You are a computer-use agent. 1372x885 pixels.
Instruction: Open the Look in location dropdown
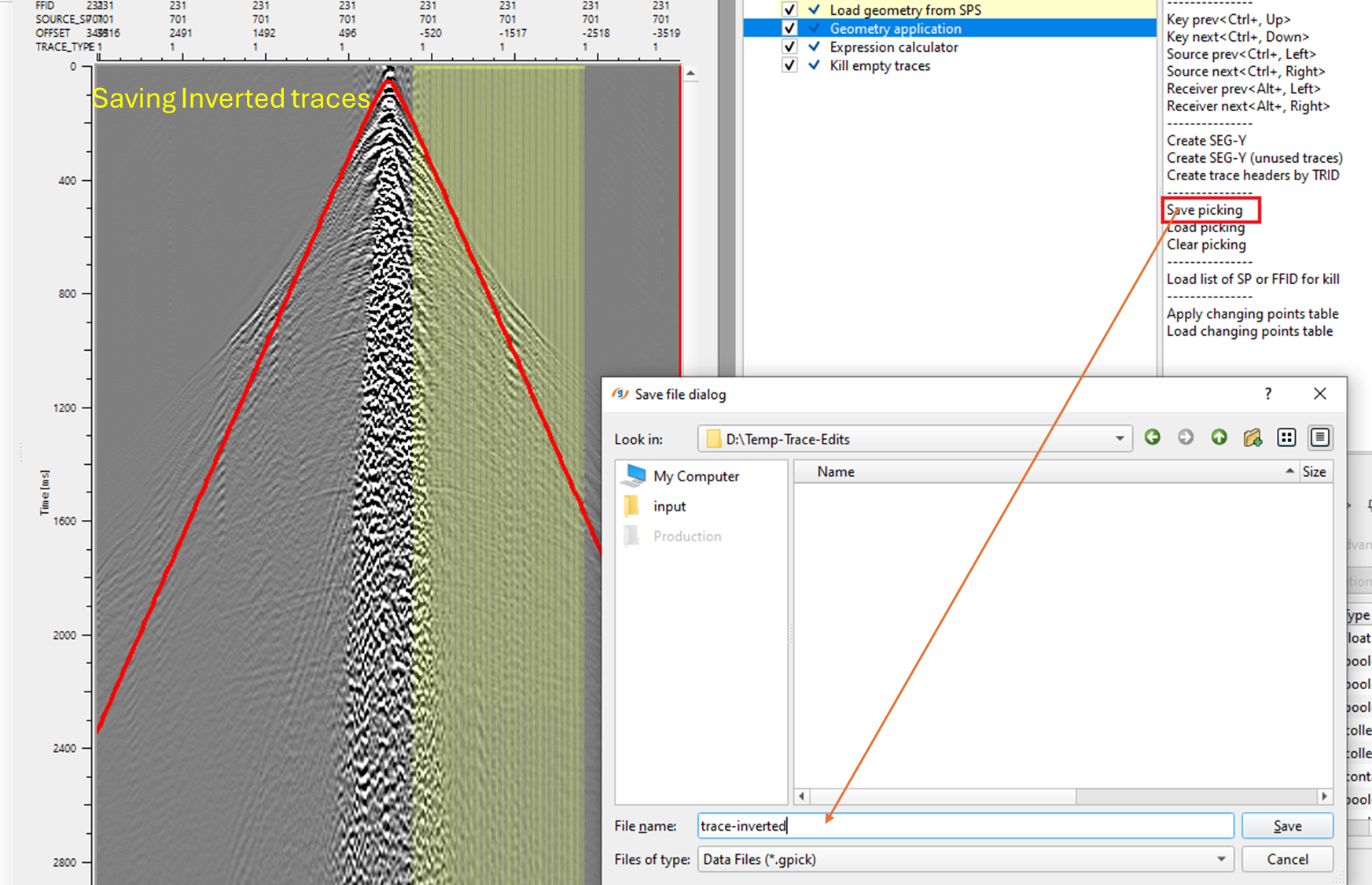(1120, 438)
